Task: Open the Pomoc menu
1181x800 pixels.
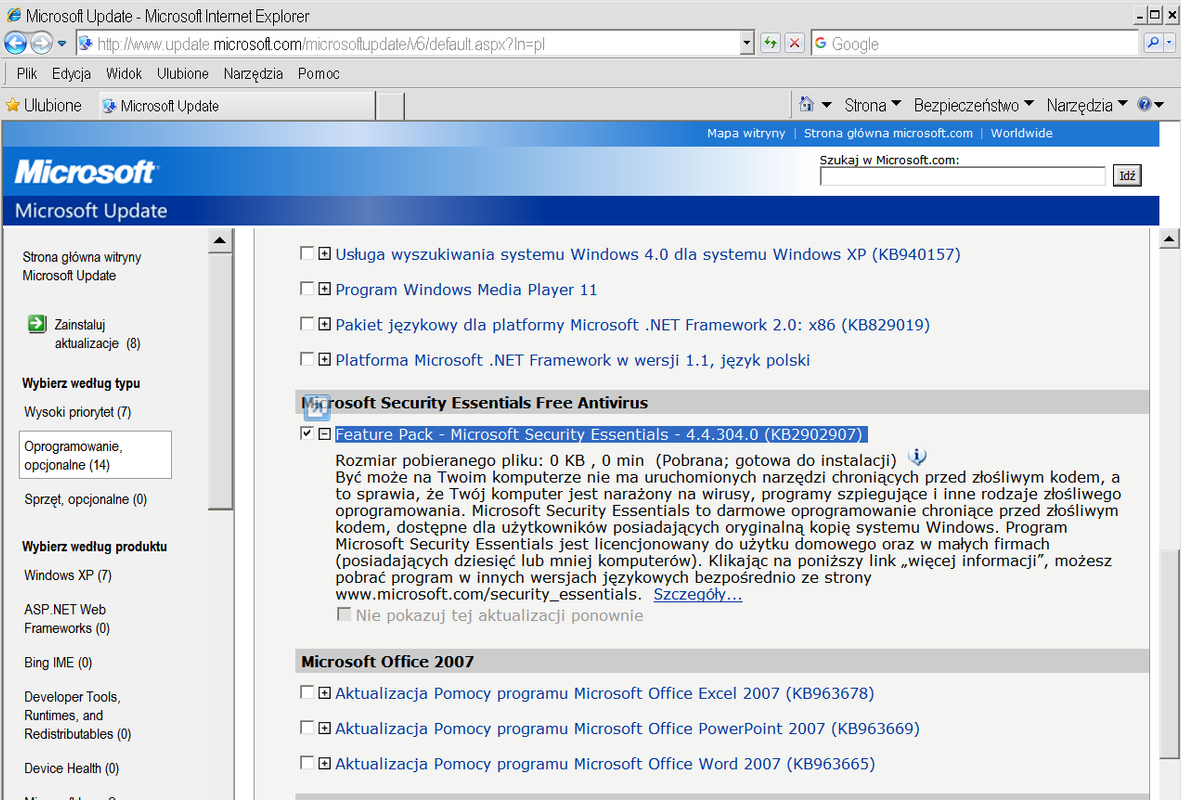Action: point(319,73)
